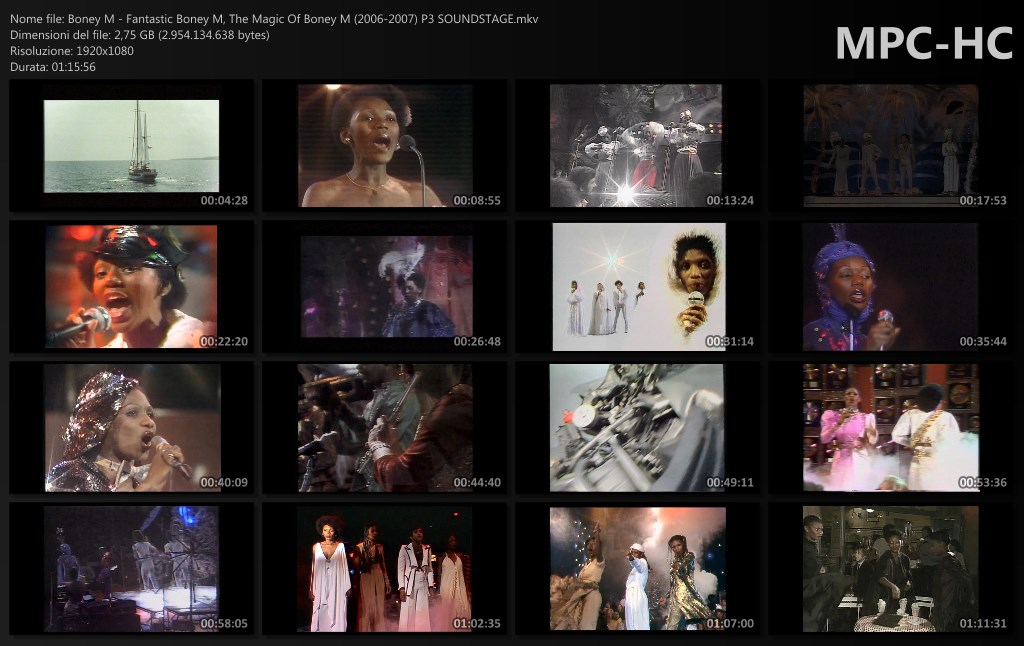Click the 'Risoluzione: 1920x1080' text
The width and height of the screenshot is (1024, 646).
click(72, 51)
